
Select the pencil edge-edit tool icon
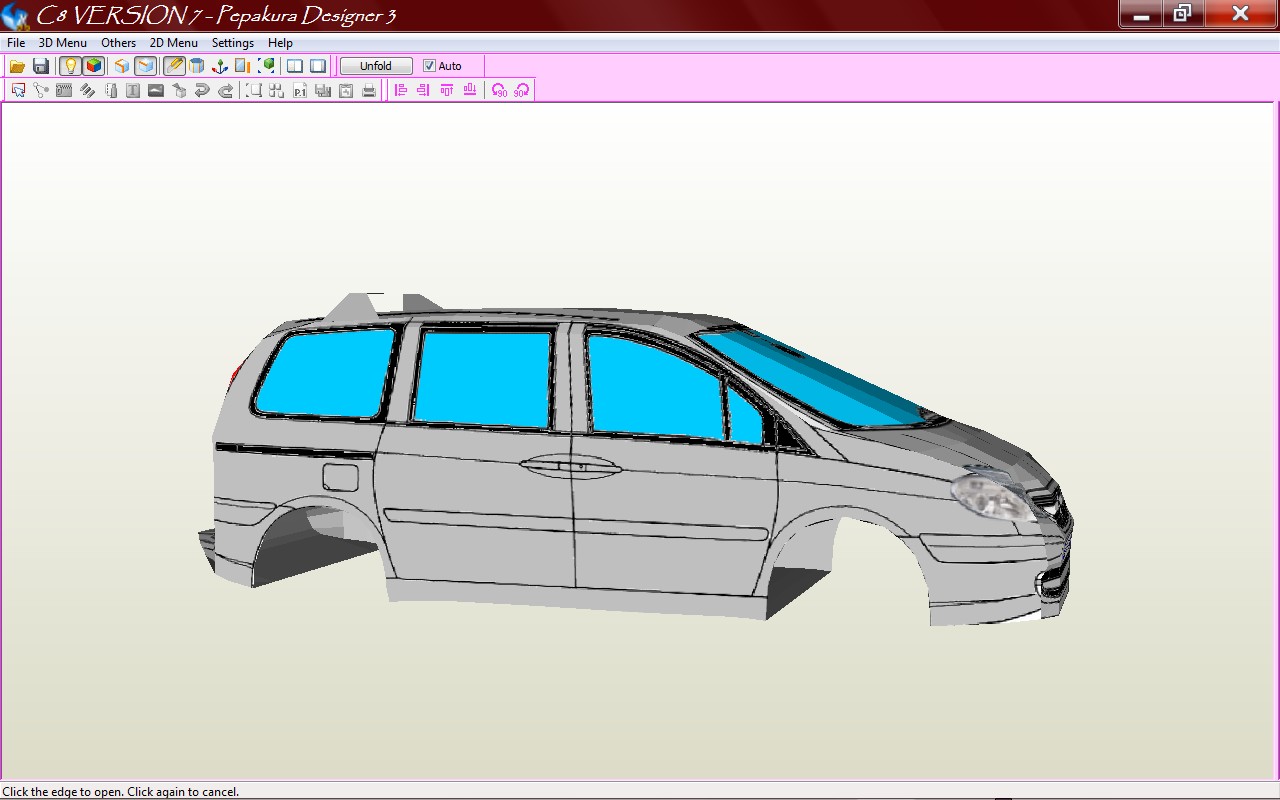[x=174, y=66]
